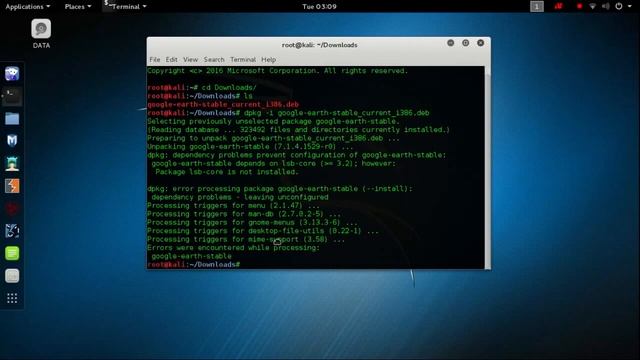640x360 pixels.
Task: Click the red recording indicator
Action: click(x=579, y=7)
